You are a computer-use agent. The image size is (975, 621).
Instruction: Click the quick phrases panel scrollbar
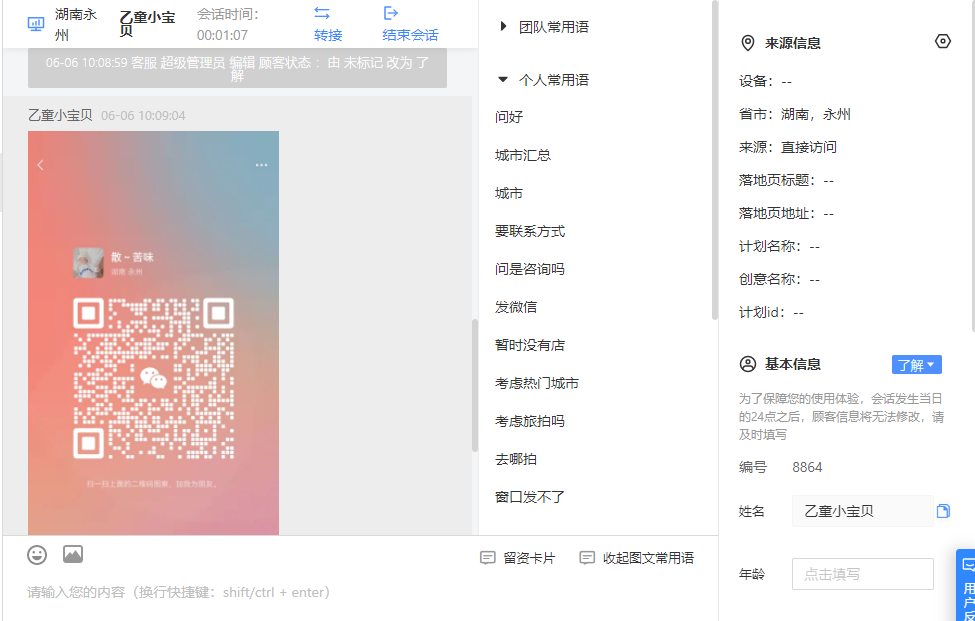tap(714, 160)
